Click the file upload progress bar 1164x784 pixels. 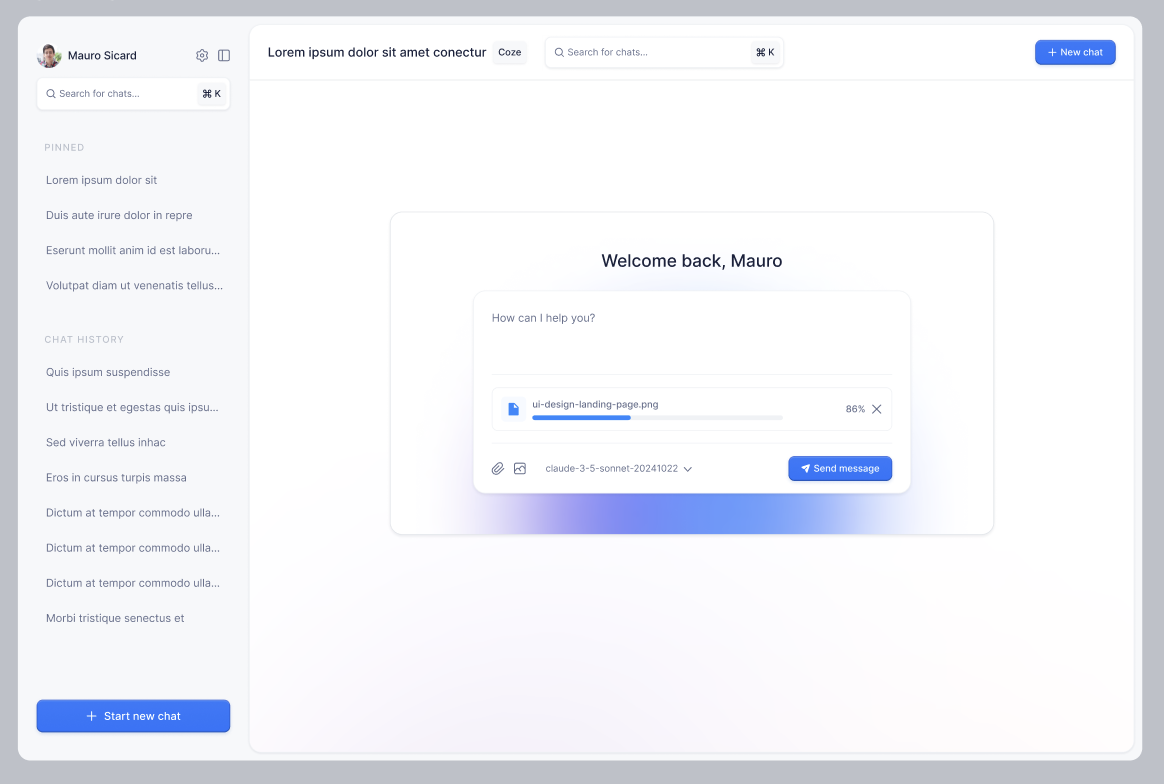(x=657, y=418)
